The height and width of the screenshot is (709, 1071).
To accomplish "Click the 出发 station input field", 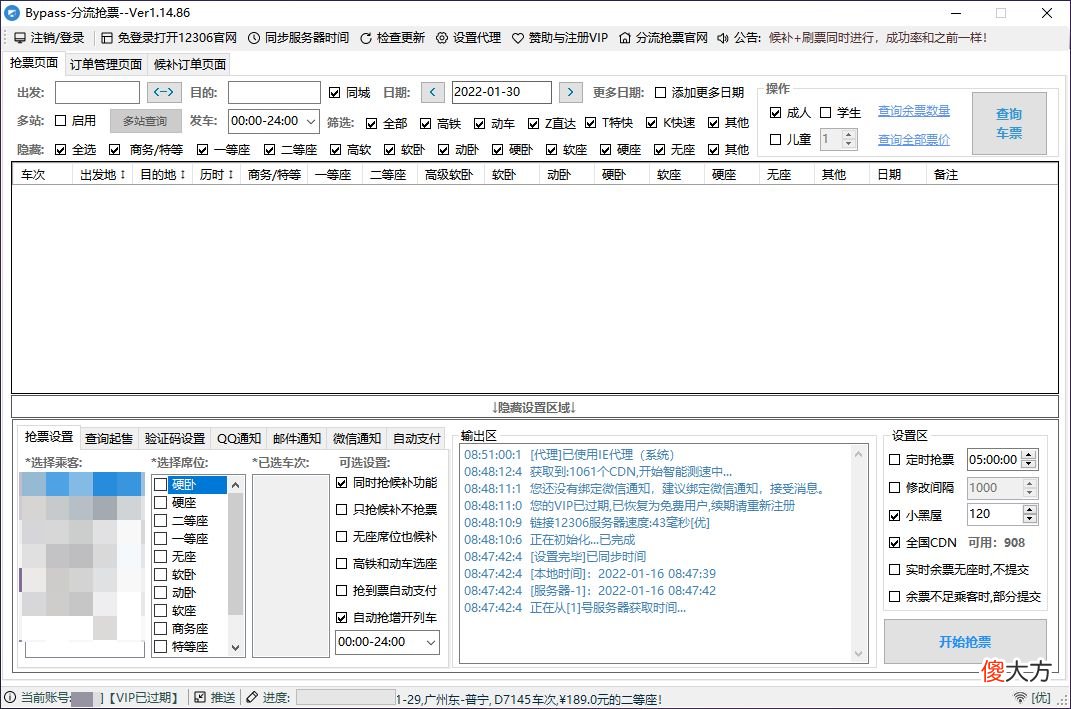I will coord(97,92).
